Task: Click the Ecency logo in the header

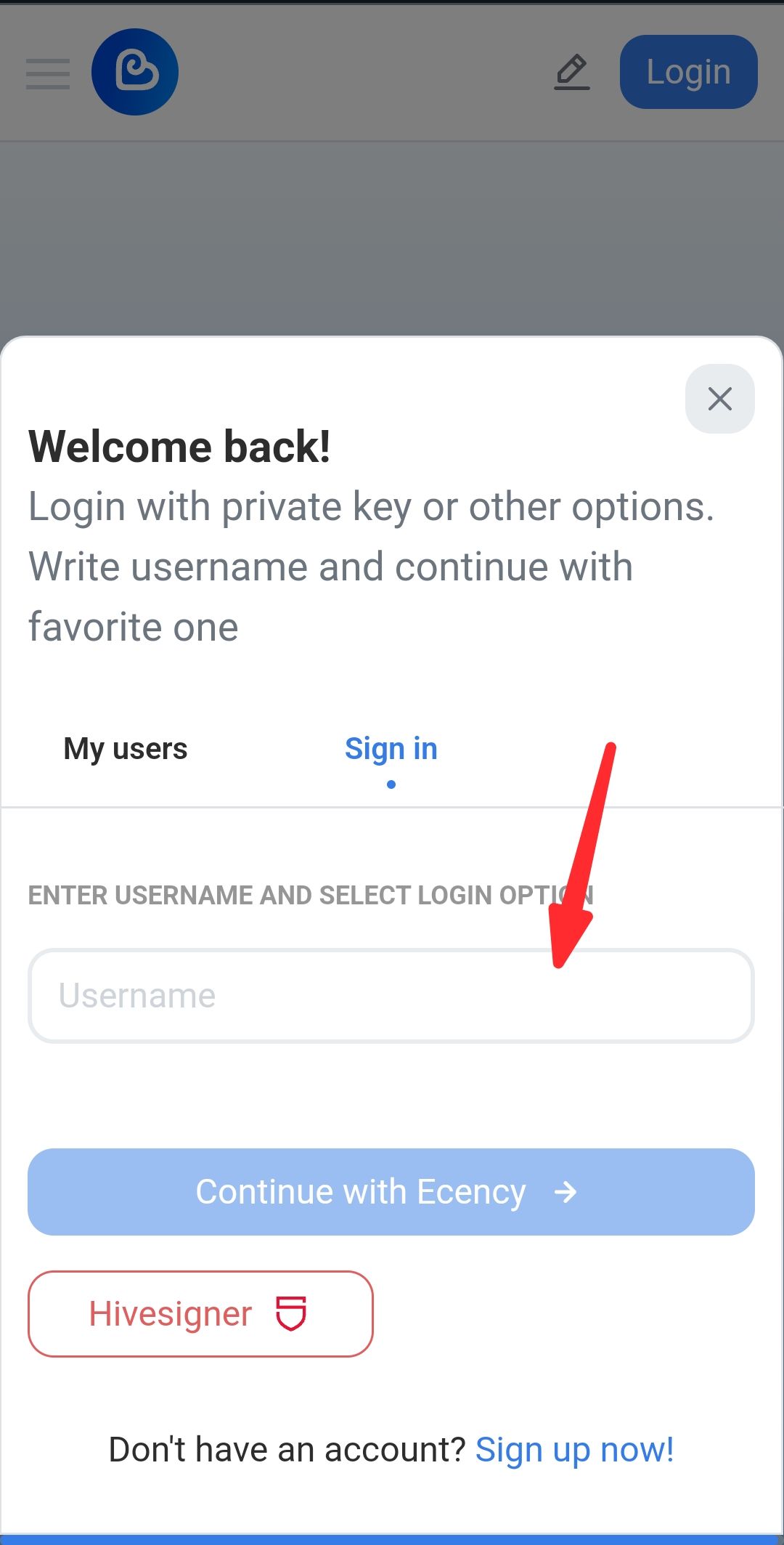Action: point(135,72)
